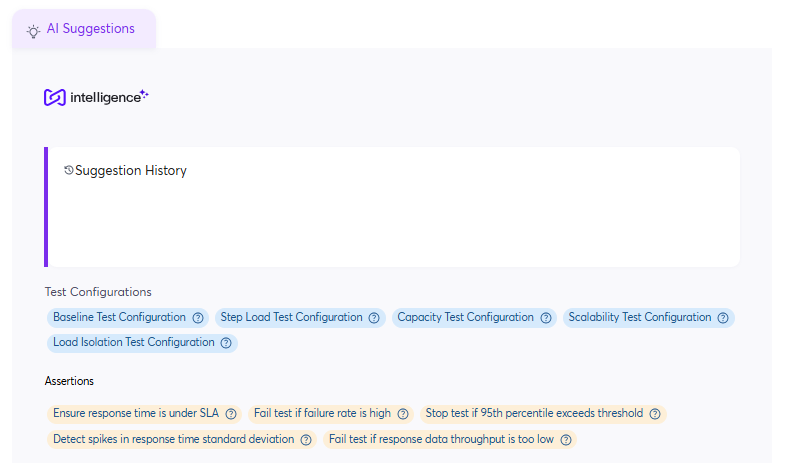
Task: Pick the Capacity Test Configuration chip
Action: pos(465,318)
